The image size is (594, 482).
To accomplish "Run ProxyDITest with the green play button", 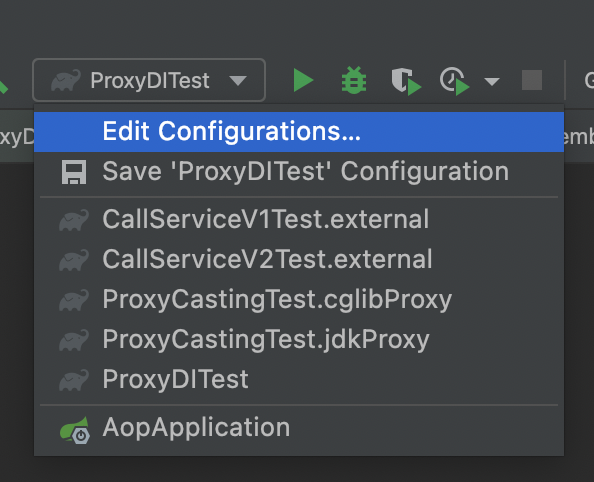I will 303,80.
